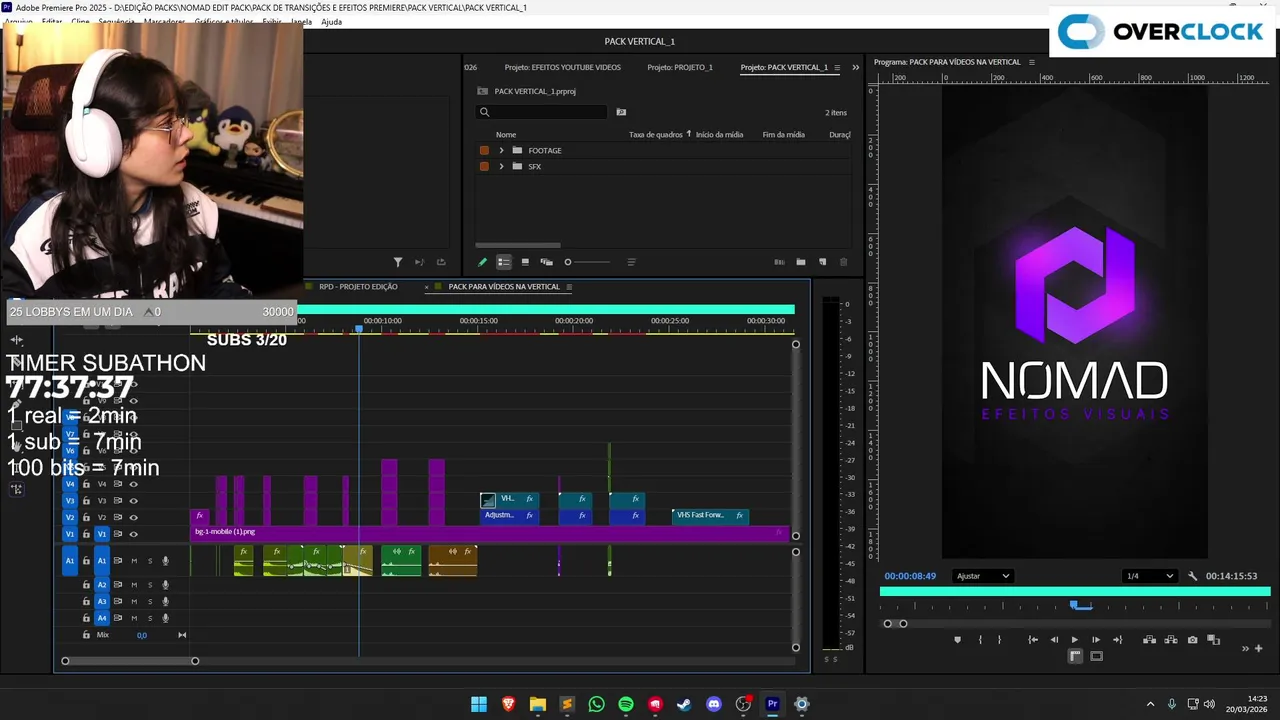The width and height of the screenshot is (1280, 720).
Task: Mute audio track A1
Action: click(134, 561)
